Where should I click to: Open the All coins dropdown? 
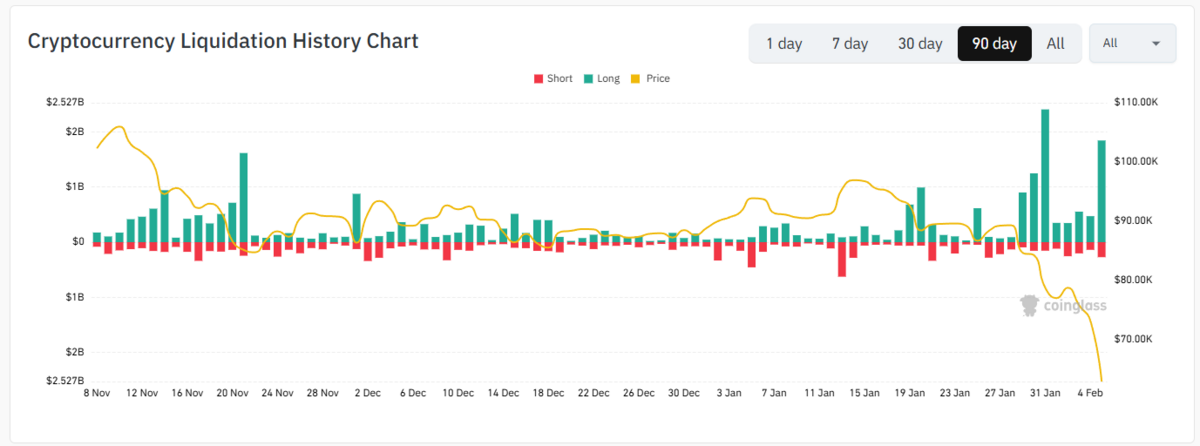pos(1132,43)
